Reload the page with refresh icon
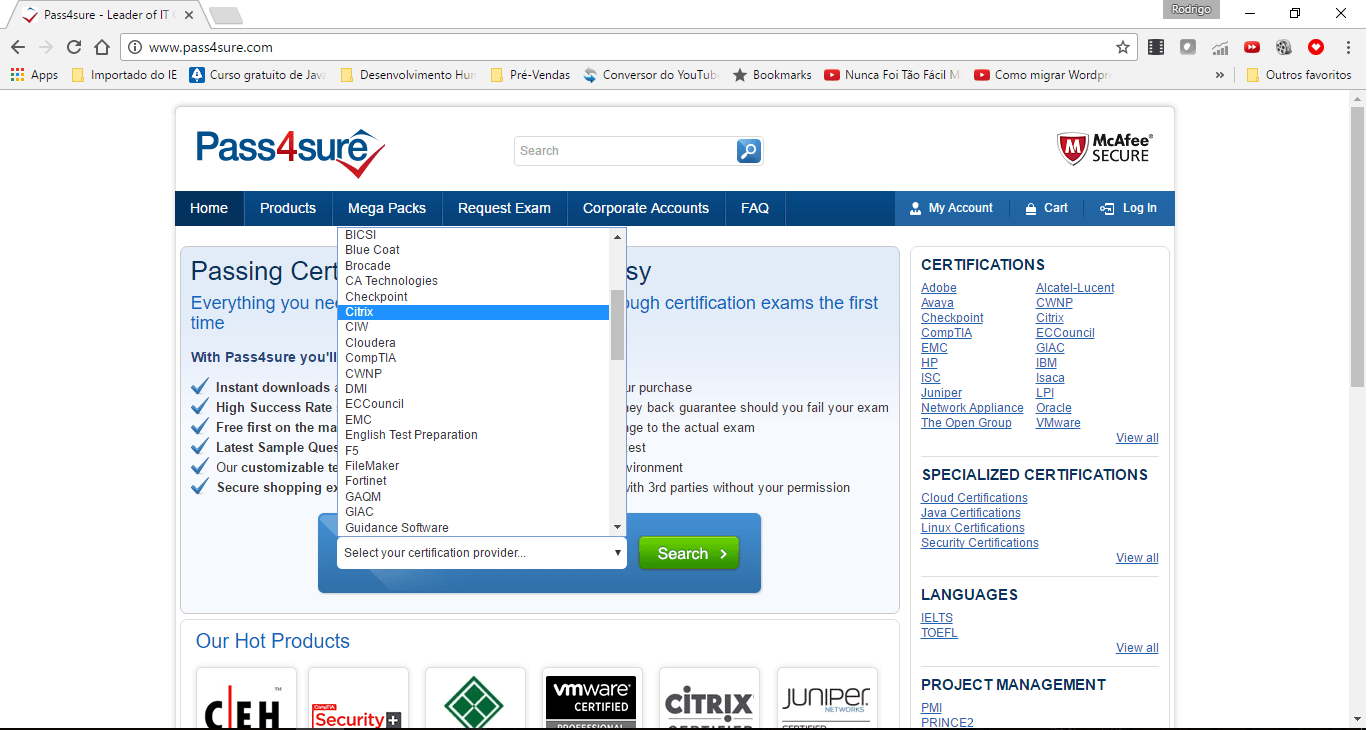 pyautogui.click(x=74, y=47)
